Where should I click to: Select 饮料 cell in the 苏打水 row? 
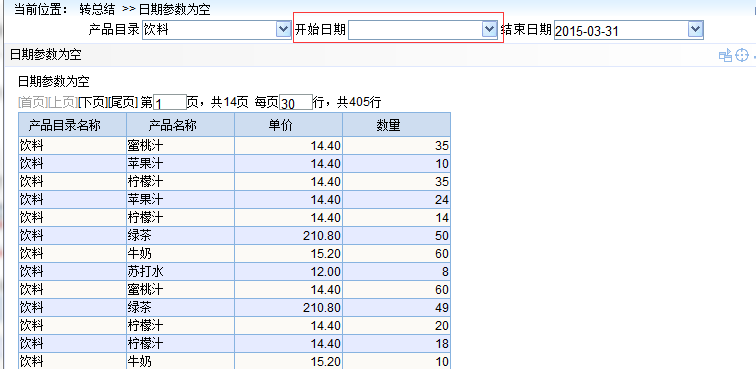pyautogui.click(x=72, y=272)
